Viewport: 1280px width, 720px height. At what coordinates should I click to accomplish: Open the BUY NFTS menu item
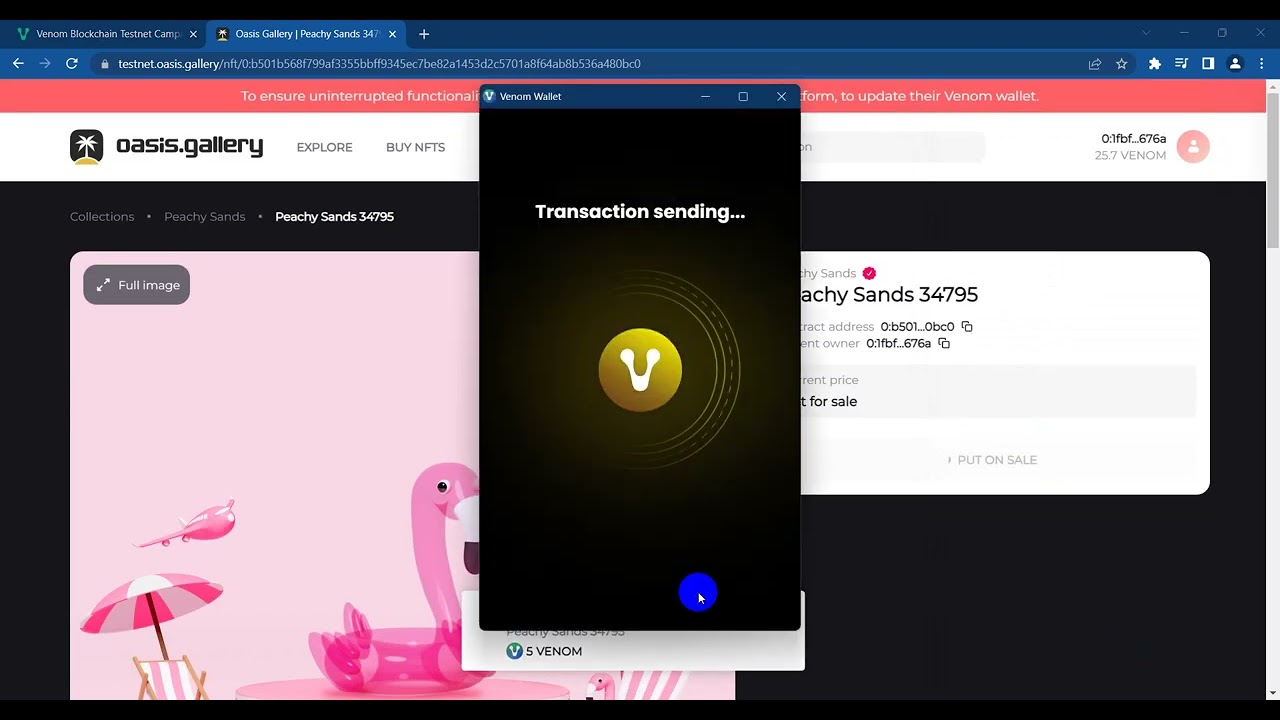pyautogui.click(x=415, y=147)
